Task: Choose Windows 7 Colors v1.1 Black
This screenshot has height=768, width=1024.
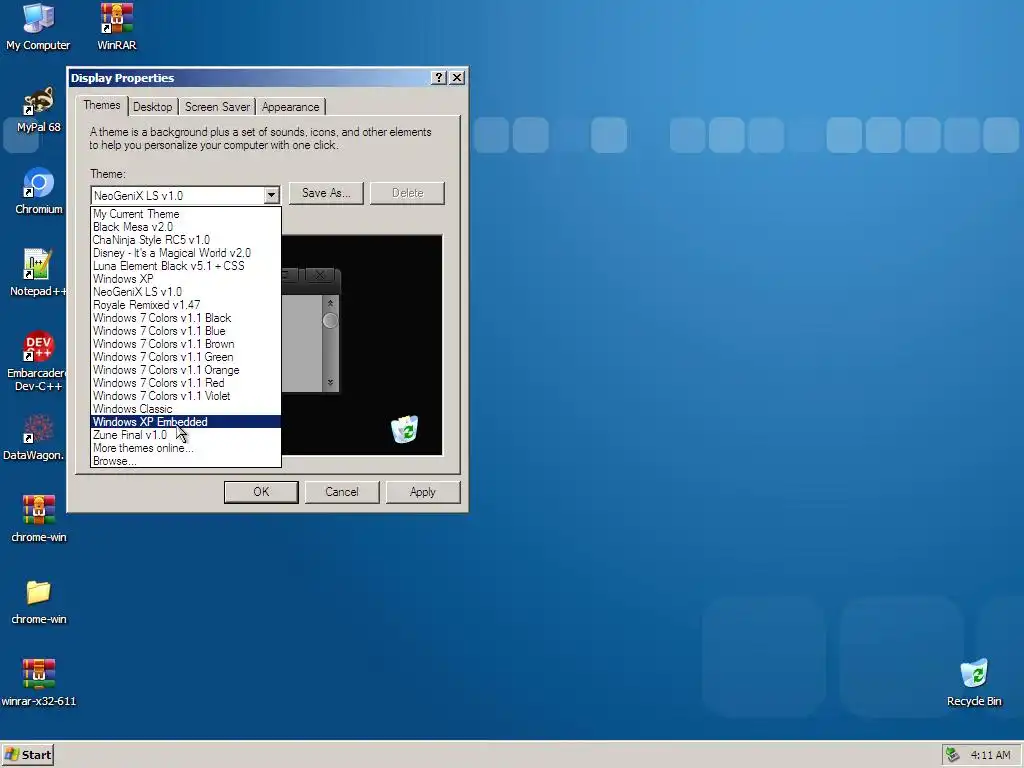Action: [185, 318]
